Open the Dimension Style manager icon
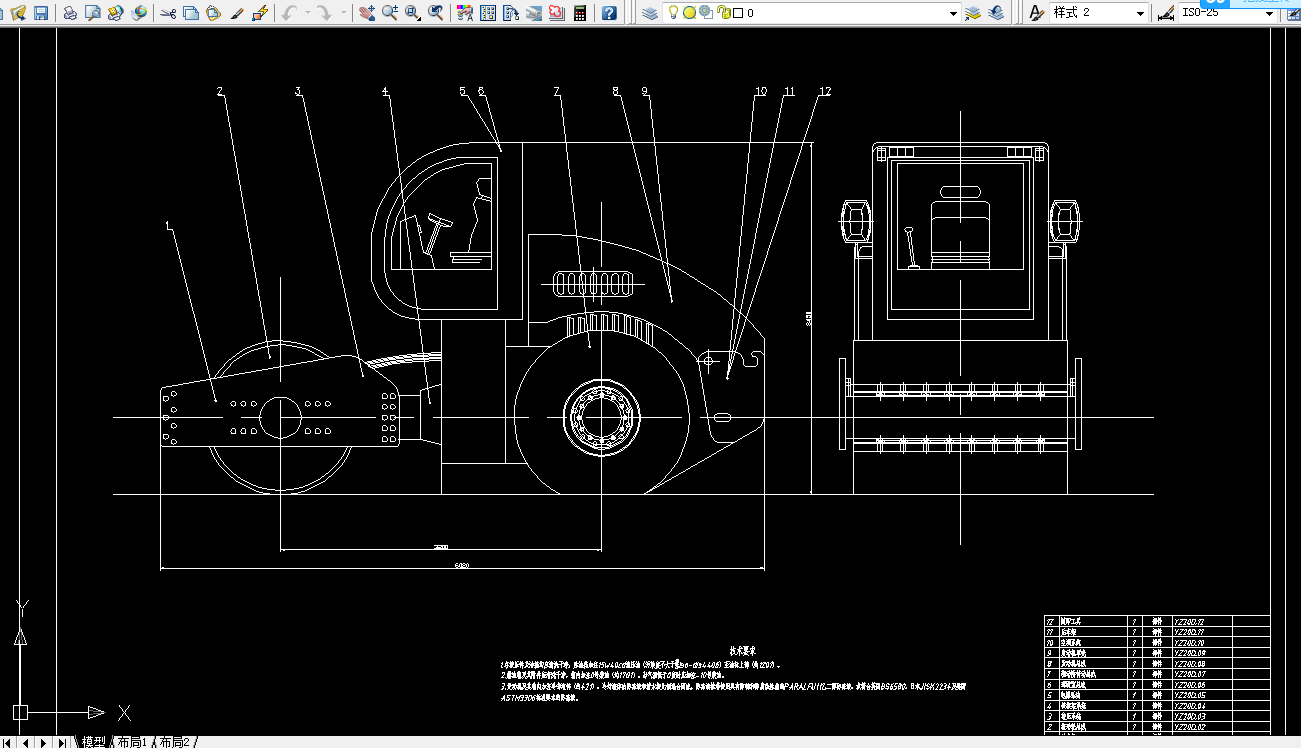This screenshot has height=748, width=1301. pos(1165,13)
